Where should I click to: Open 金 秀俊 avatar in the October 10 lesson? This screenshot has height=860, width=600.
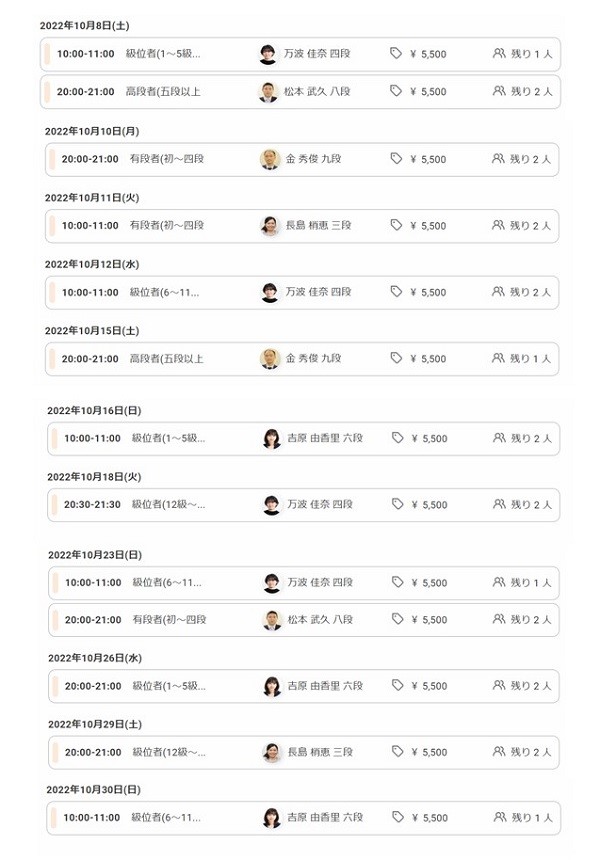coord(270,159)
